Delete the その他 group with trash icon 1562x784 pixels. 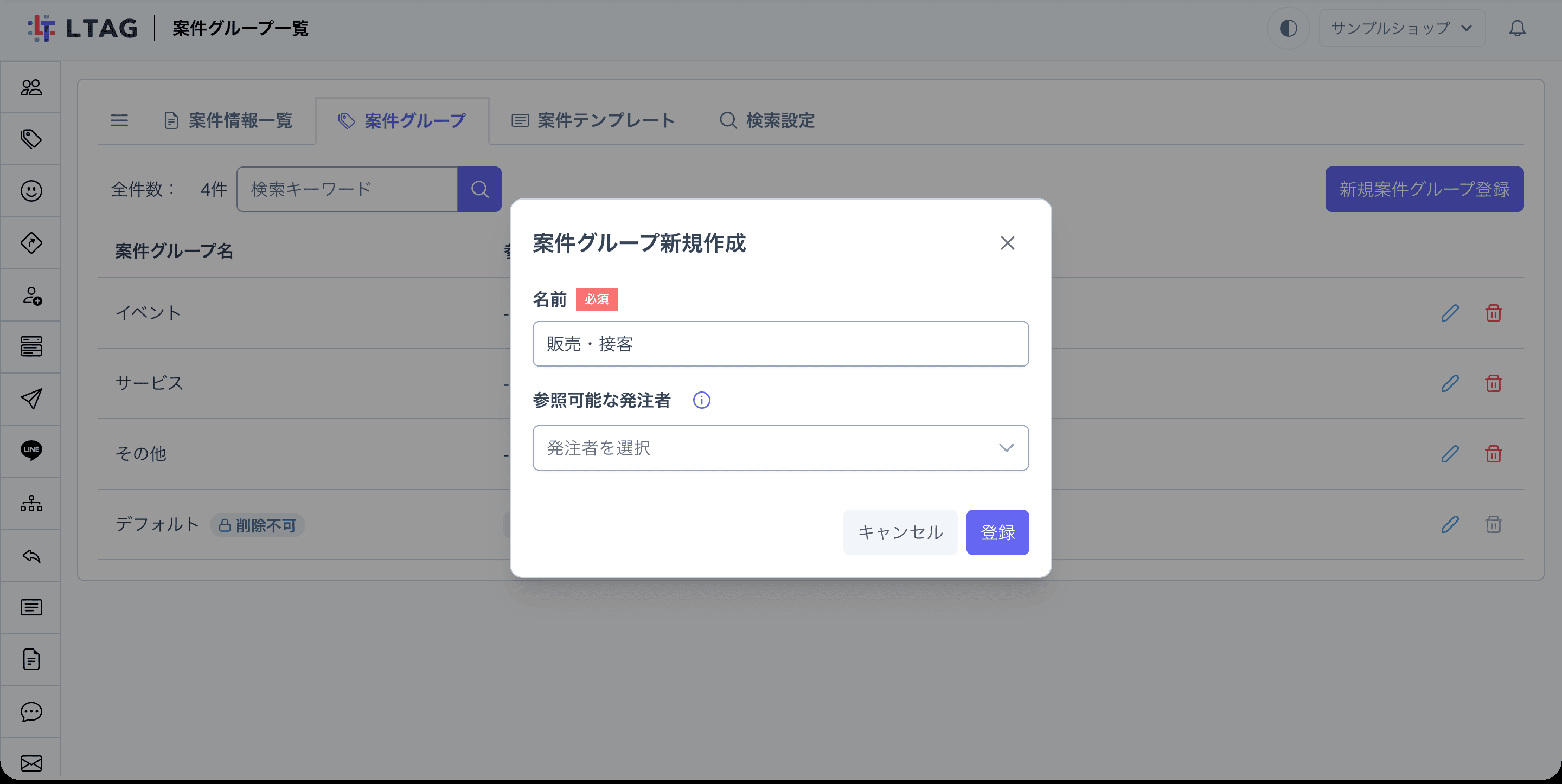(x=1493, y=454)
